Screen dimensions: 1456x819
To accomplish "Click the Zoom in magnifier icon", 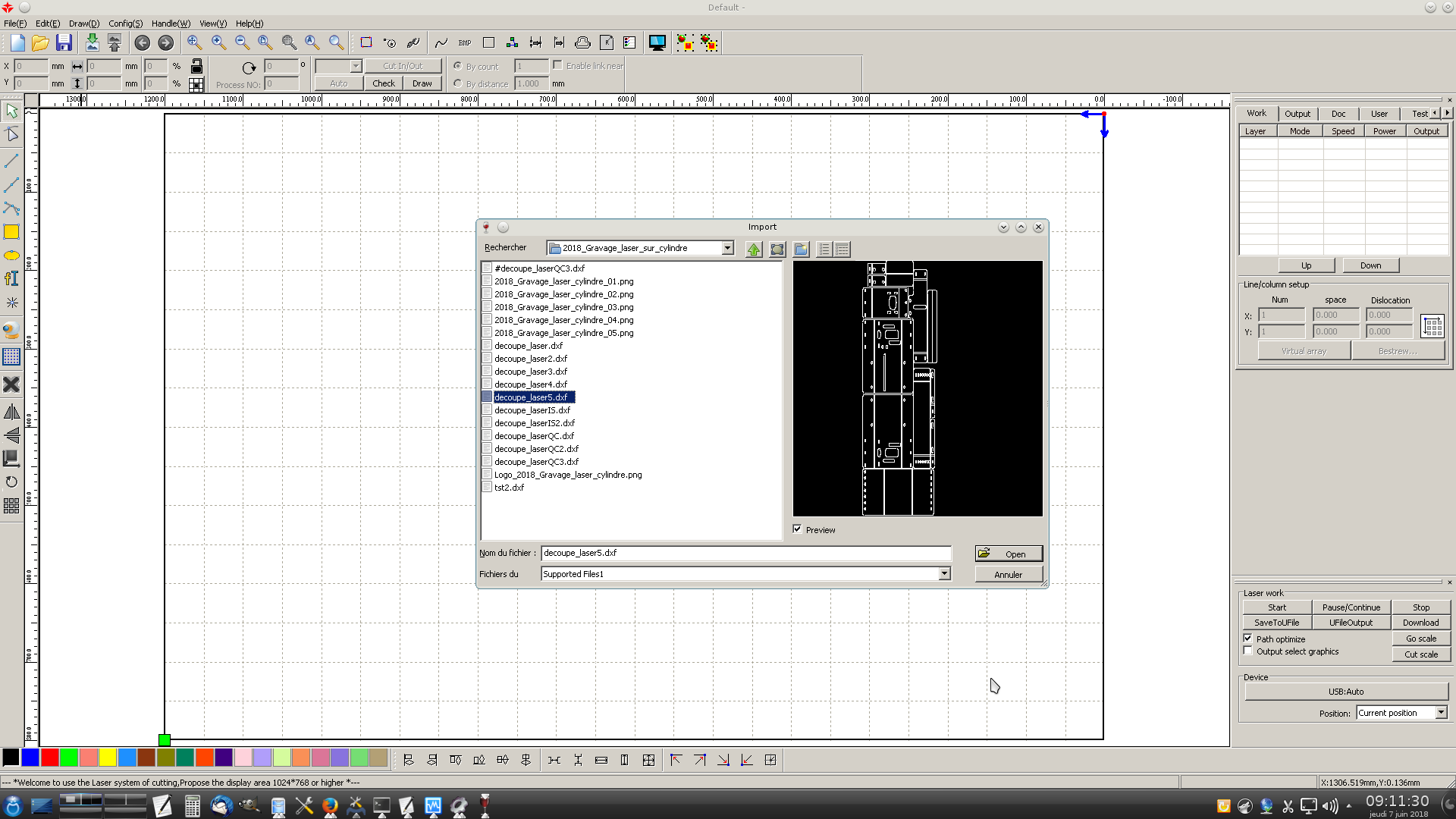I will (218, 42).
